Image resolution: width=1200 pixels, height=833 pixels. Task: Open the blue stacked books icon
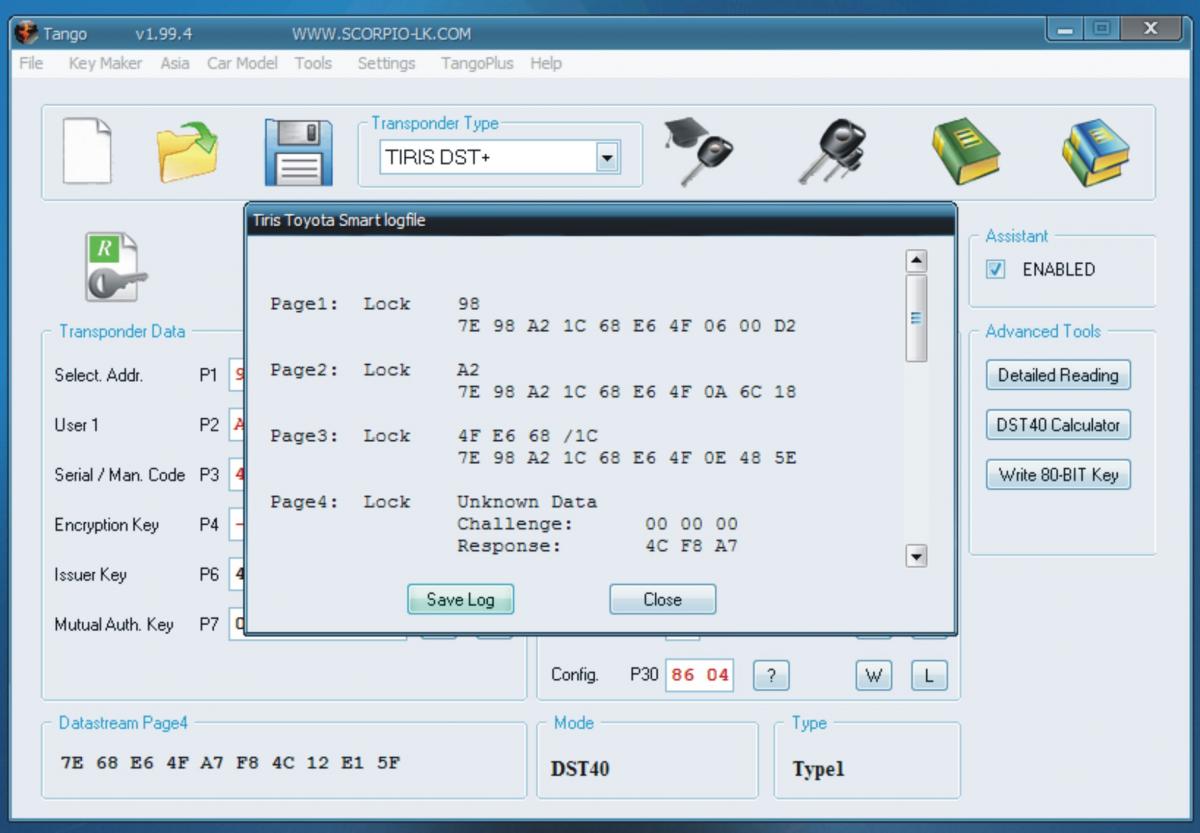(1096, 152)
